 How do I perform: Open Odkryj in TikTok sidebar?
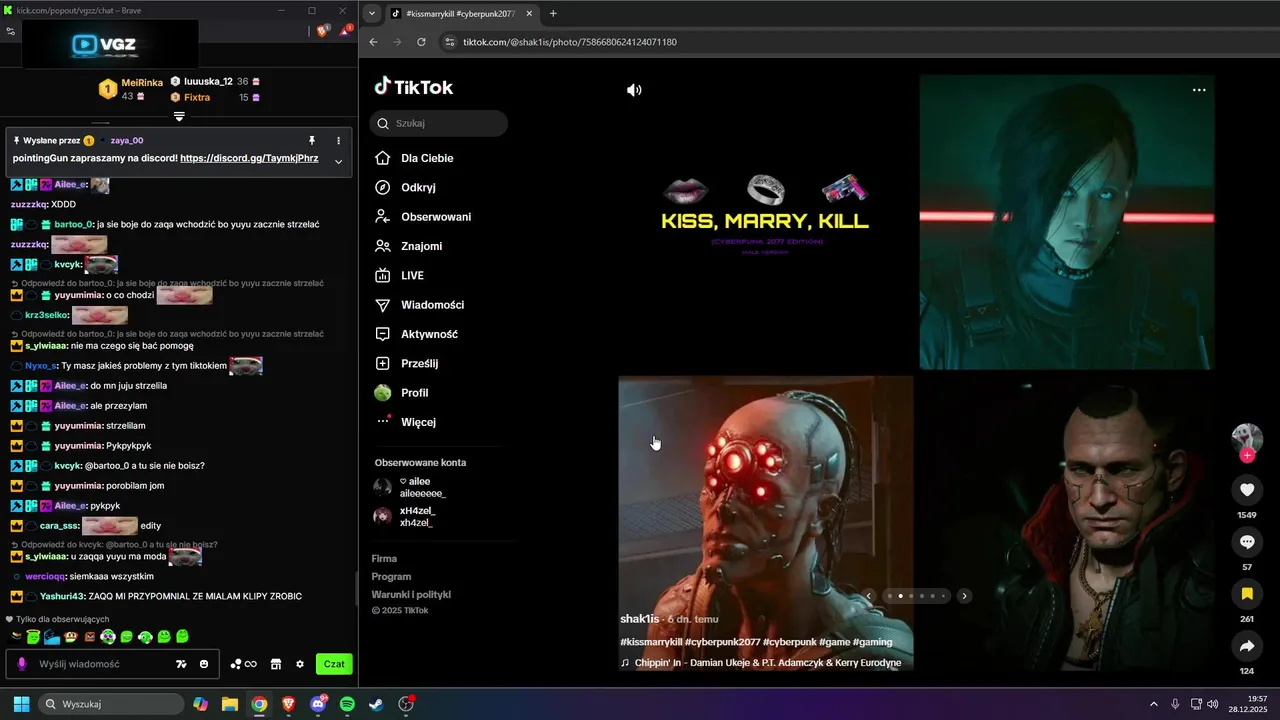[x=405, y=187]
